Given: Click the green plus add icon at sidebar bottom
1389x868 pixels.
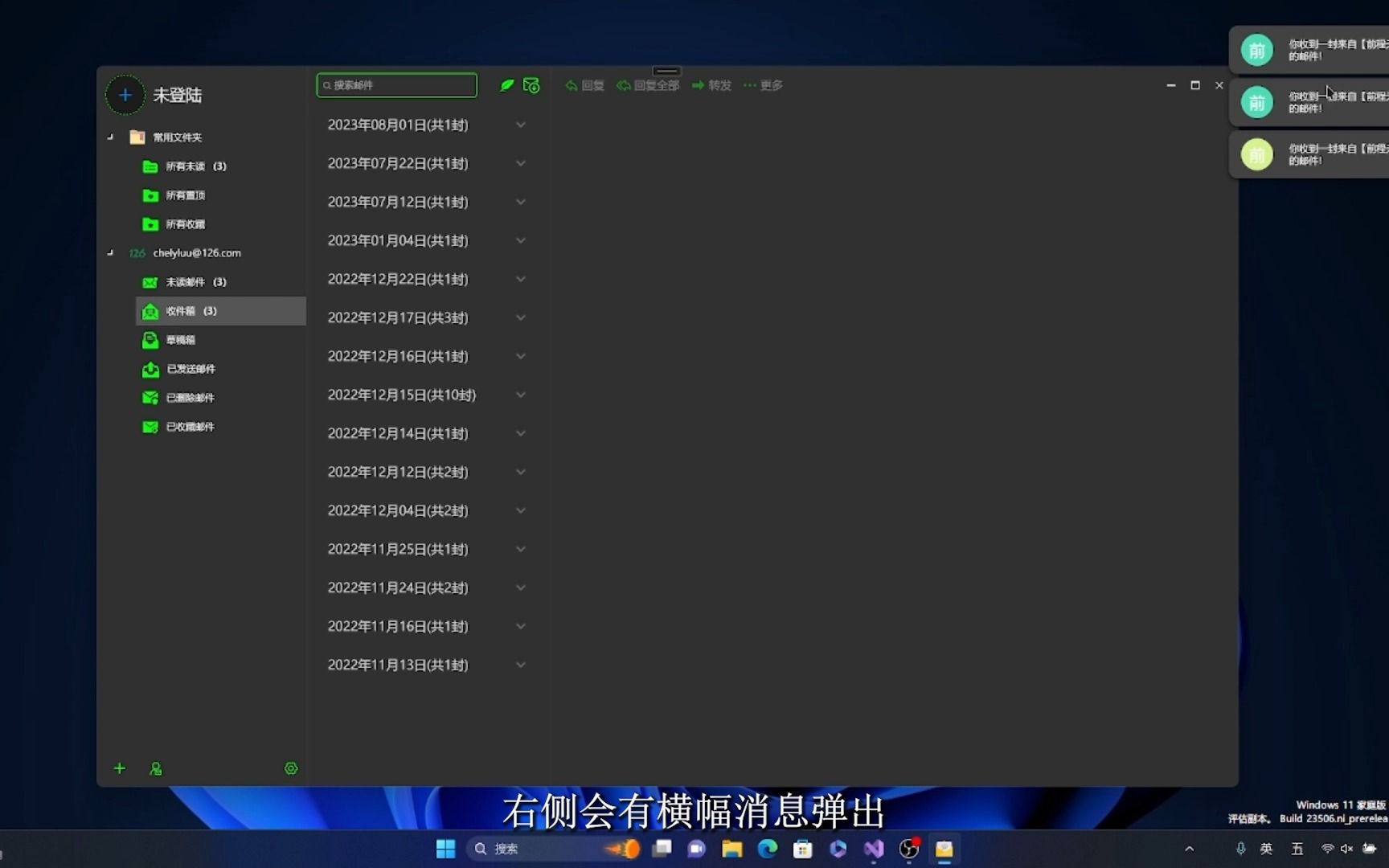Looking at the screenshot, I should 120,768.
